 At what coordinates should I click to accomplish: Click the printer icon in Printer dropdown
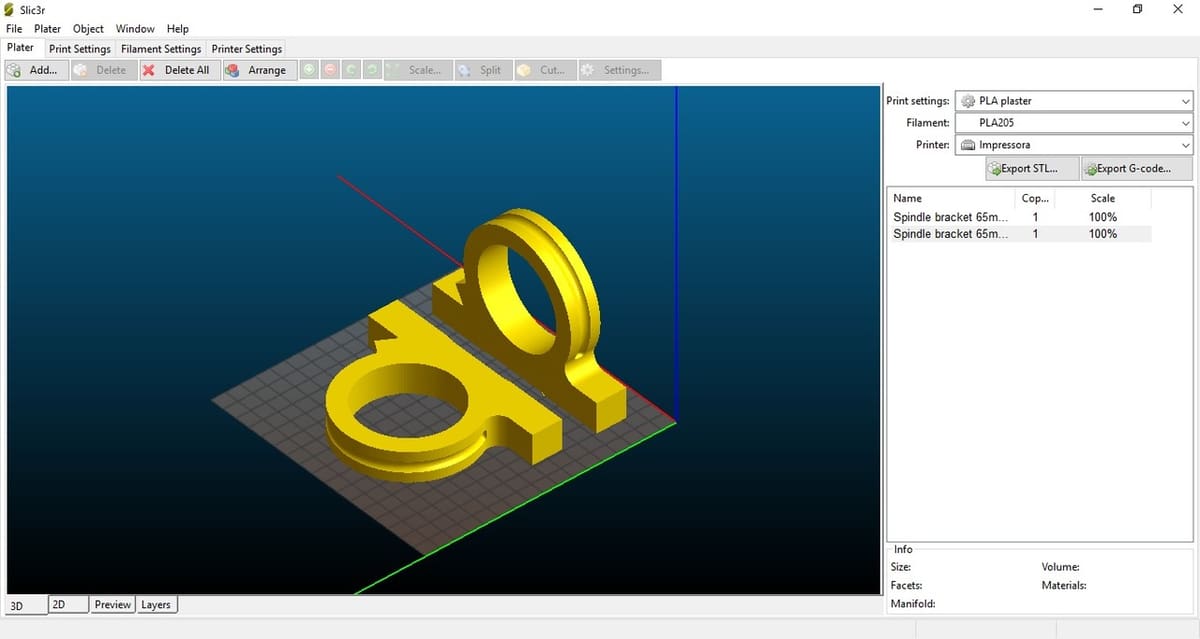(968, 145)
